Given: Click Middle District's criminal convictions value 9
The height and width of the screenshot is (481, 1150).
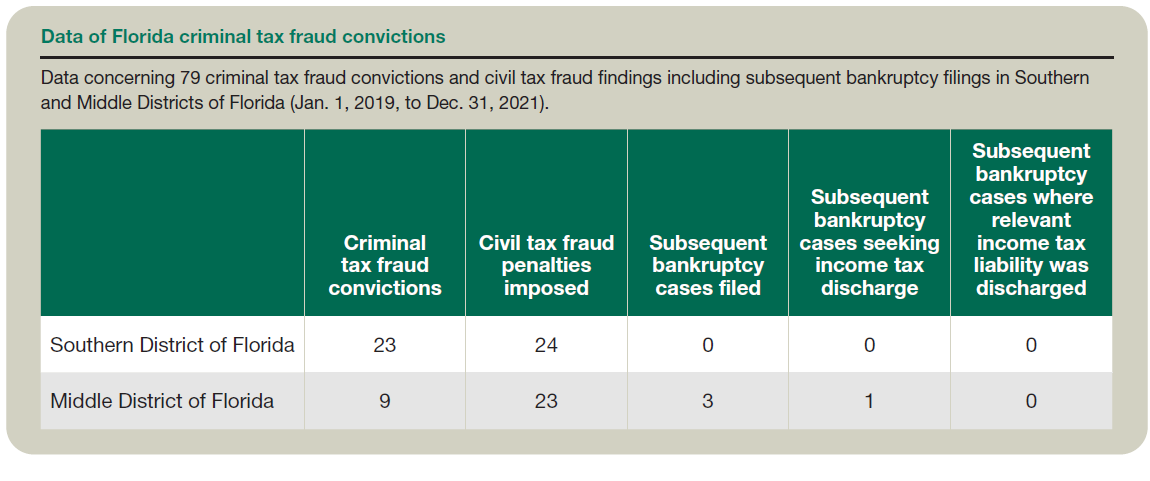Looking at the screenshot, I should 385,401.
